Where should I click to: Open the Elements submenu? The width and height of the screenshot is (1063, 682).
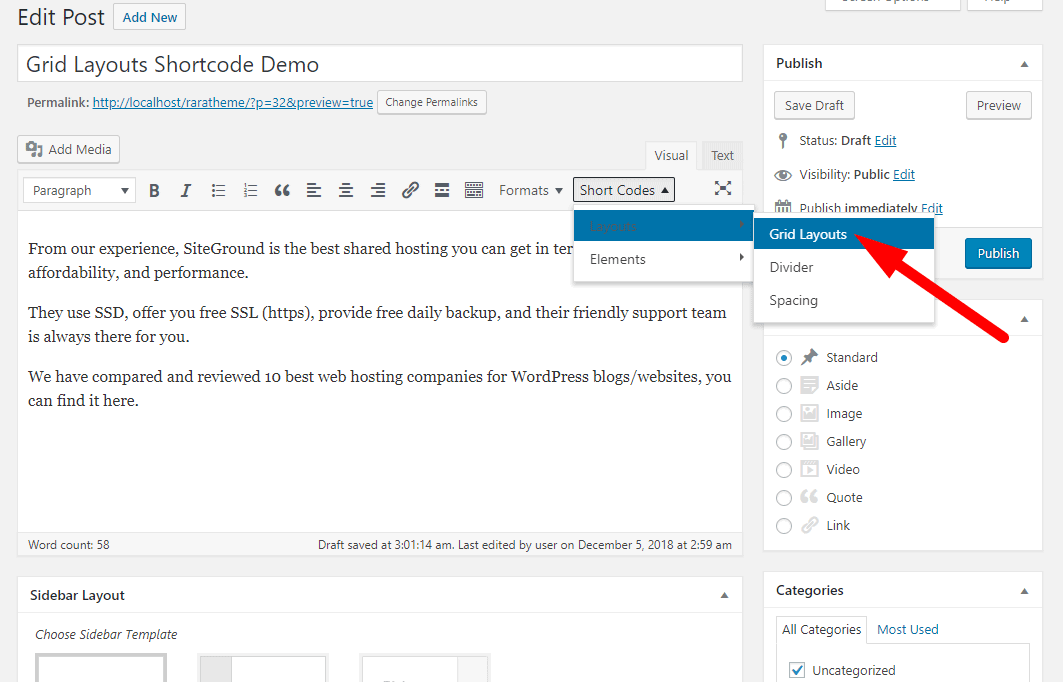pos(663,259)
